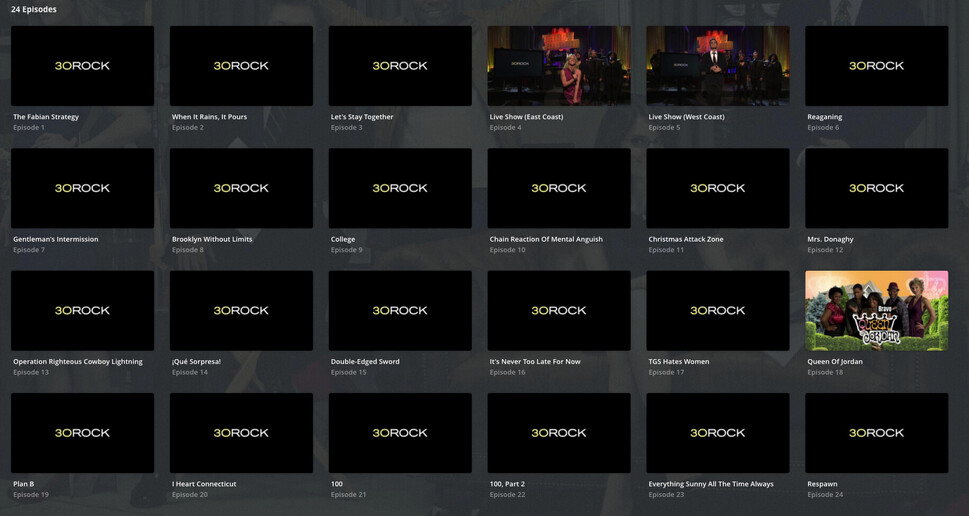The width and height of the screenshot is (969, 516).
Task: Play Live Show (East Coast) thumbnail
Action: coord(559,66)
